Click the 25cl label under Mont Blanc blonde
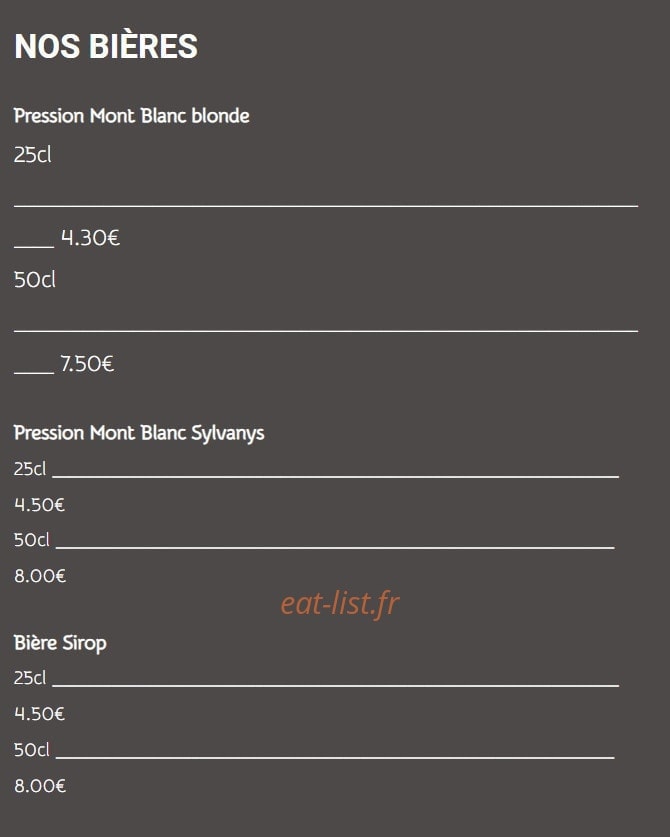The image size is (670, 837). pyautogui.click(x=33, y=155)
